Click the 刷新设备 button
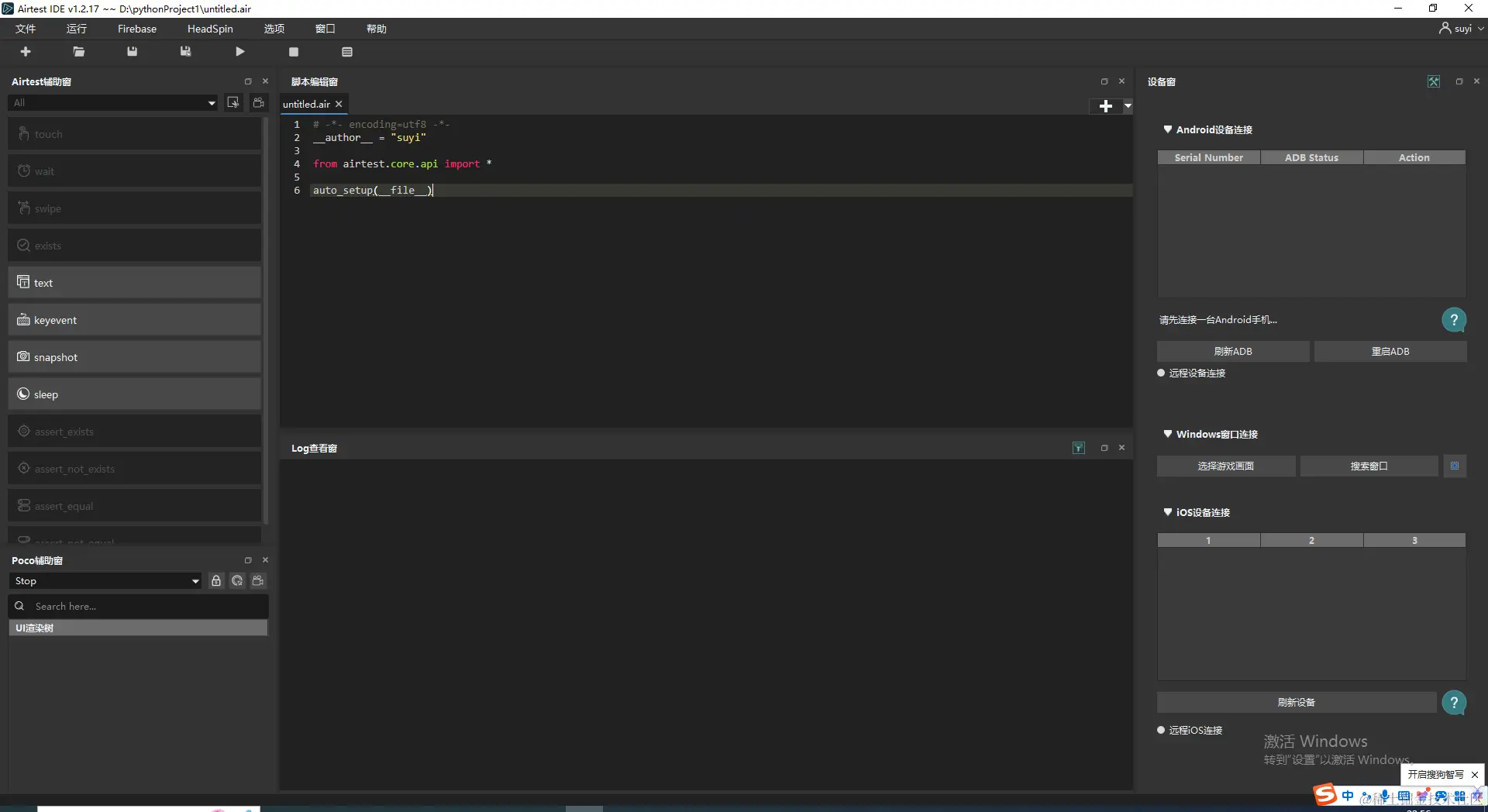 (1297, 702)
